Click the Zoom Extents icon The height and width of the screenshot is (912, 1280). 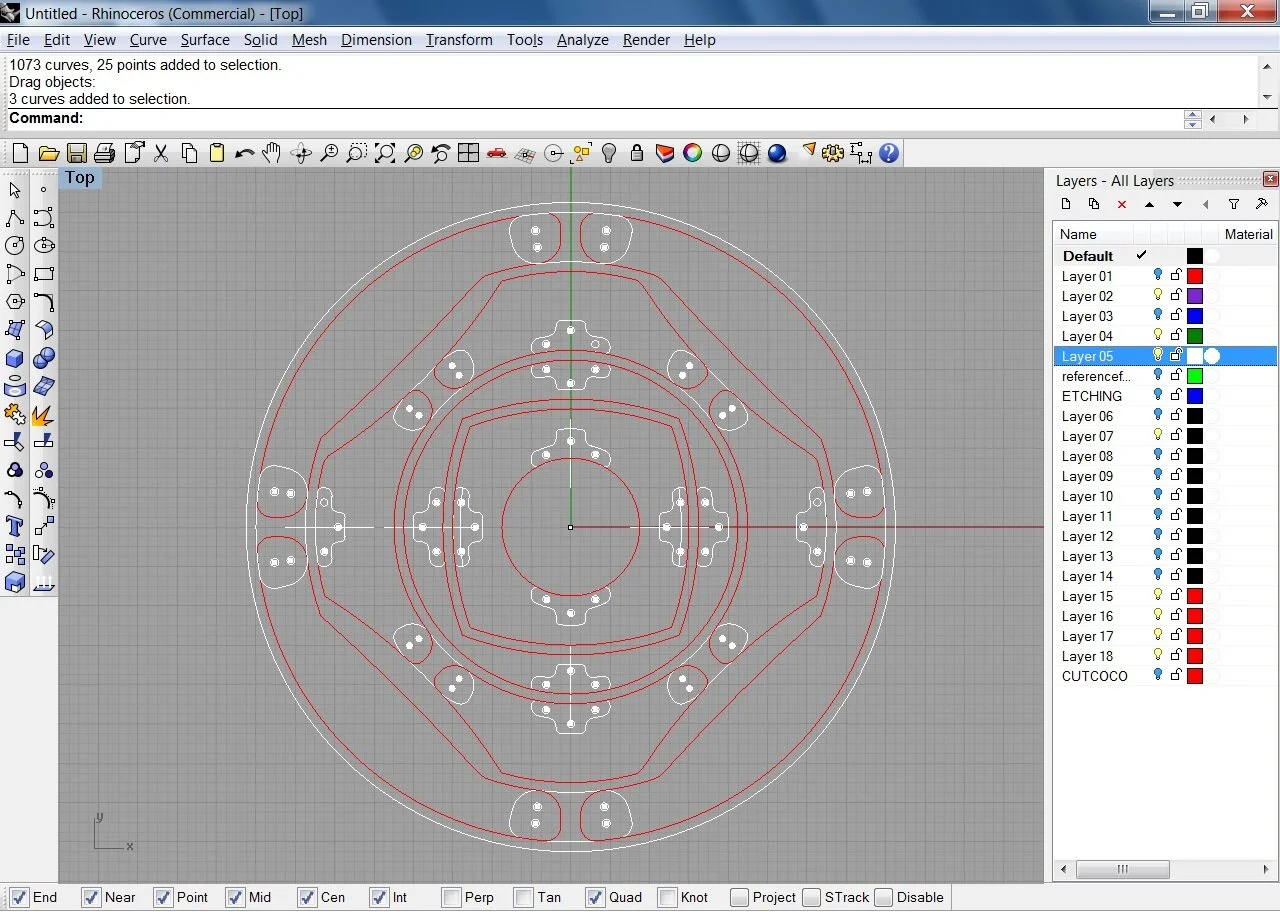(x=384, y=153)
